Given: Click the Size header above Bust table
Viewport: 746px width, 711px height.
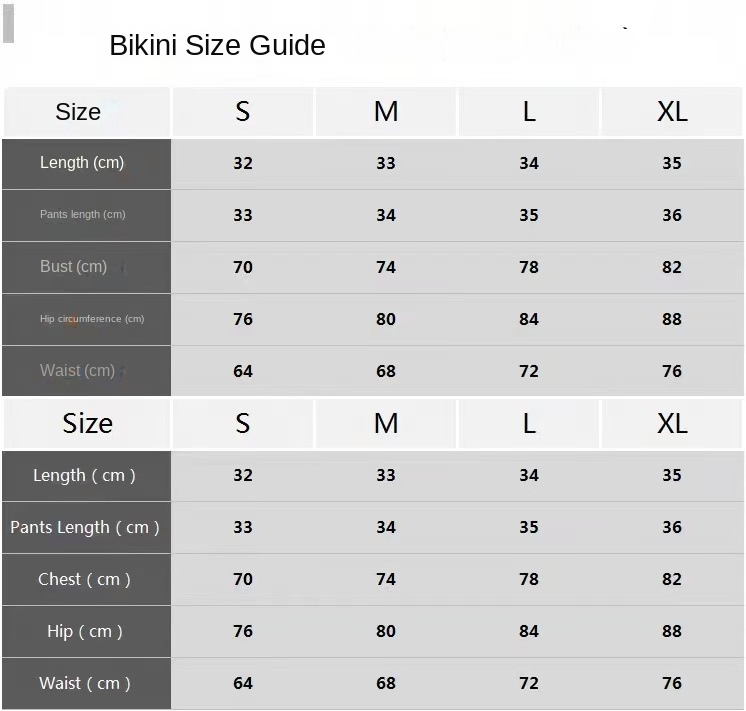Looking at the screenshot, I should (x=78, y=112).
